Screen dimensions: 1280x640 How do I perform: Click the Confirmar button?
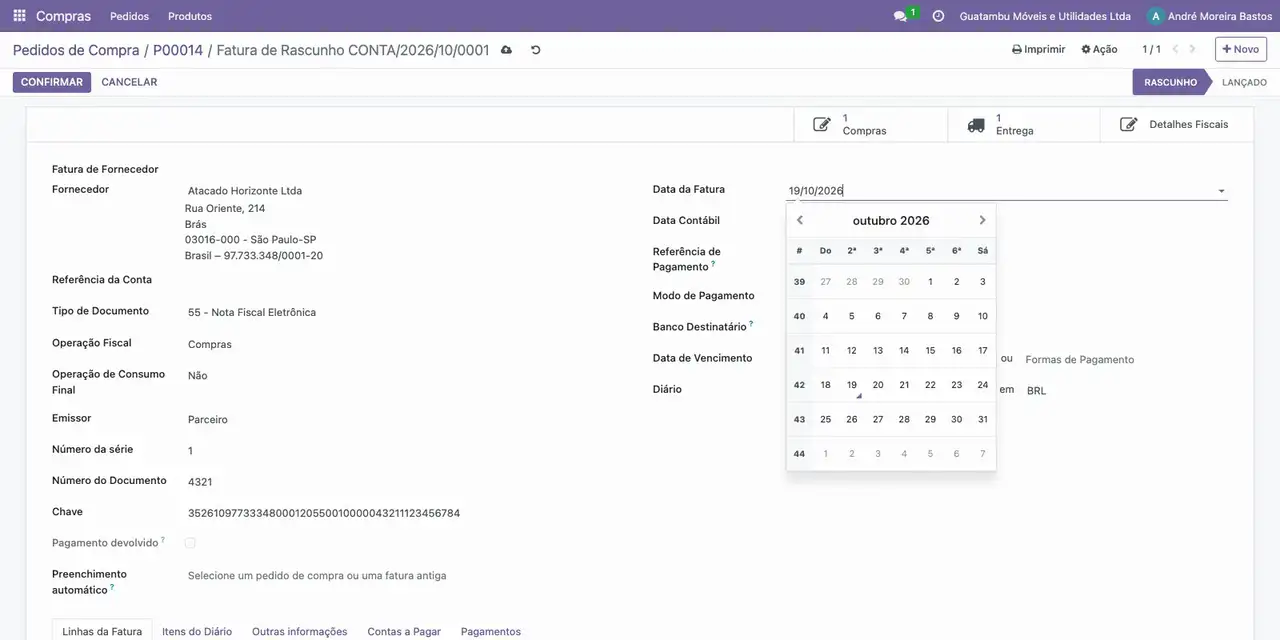point(52,82)
